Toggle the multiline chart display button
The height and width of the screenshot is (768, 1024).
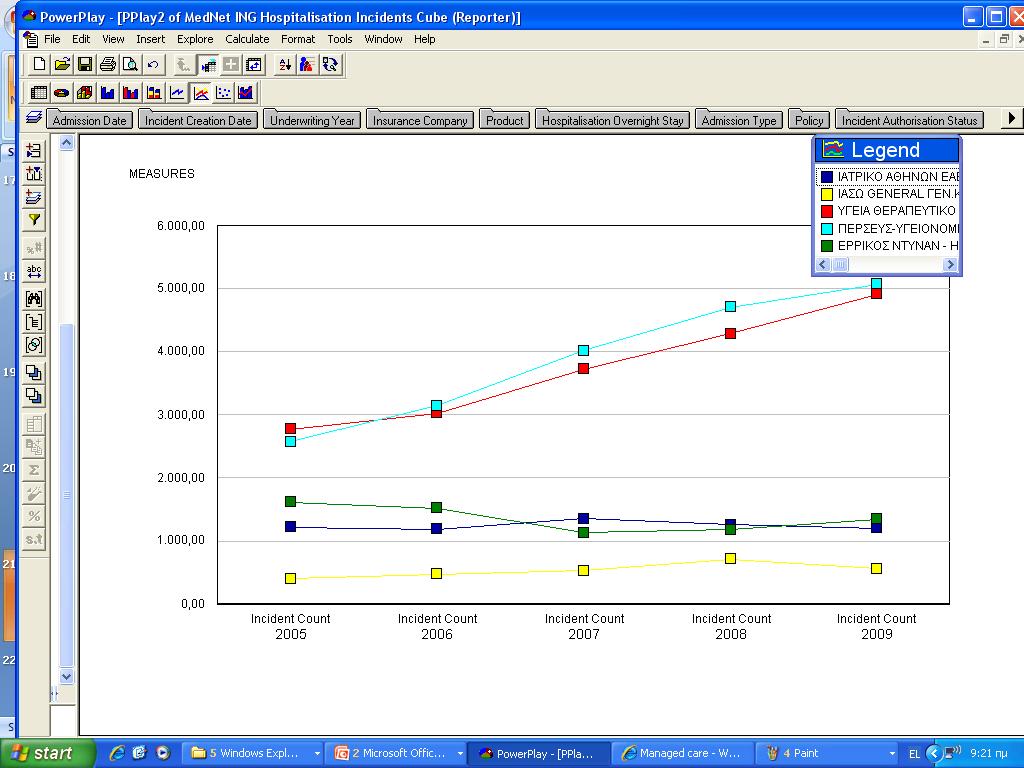pyautogui.click(x=200, y=93)
